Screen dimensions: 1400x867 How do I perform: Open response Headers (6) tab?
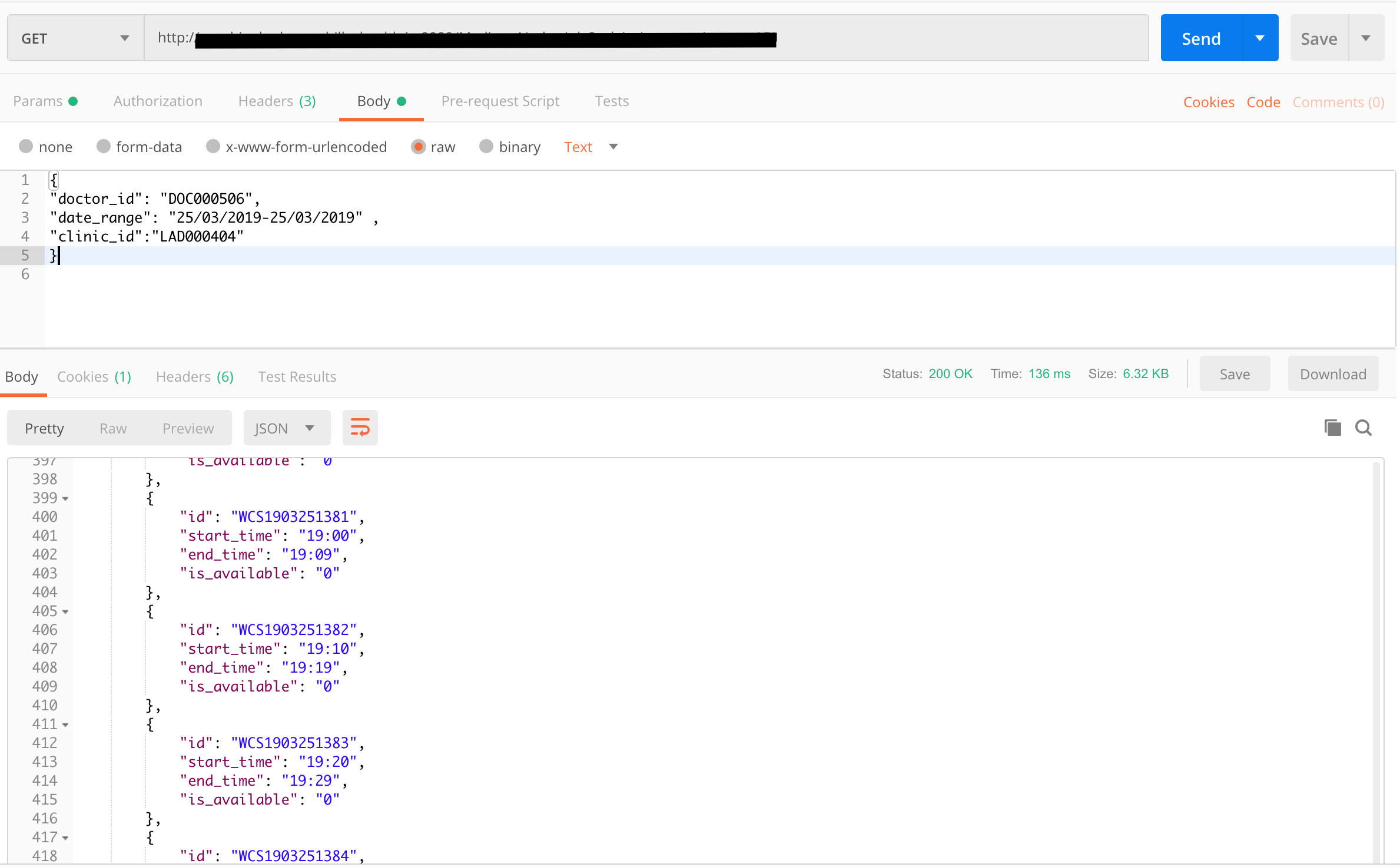(195, 376)
